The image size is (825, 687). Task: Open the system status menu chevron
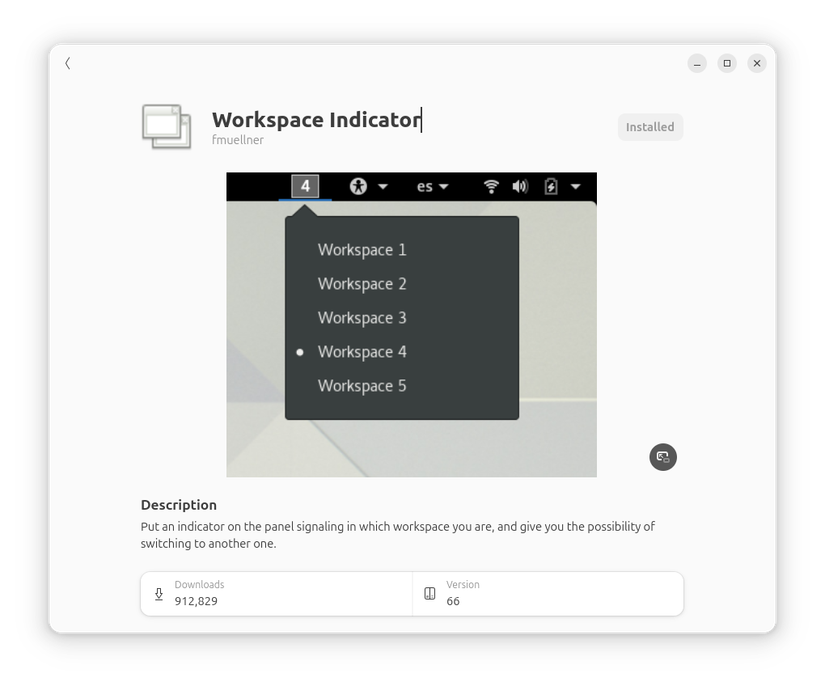coord(575,186)
